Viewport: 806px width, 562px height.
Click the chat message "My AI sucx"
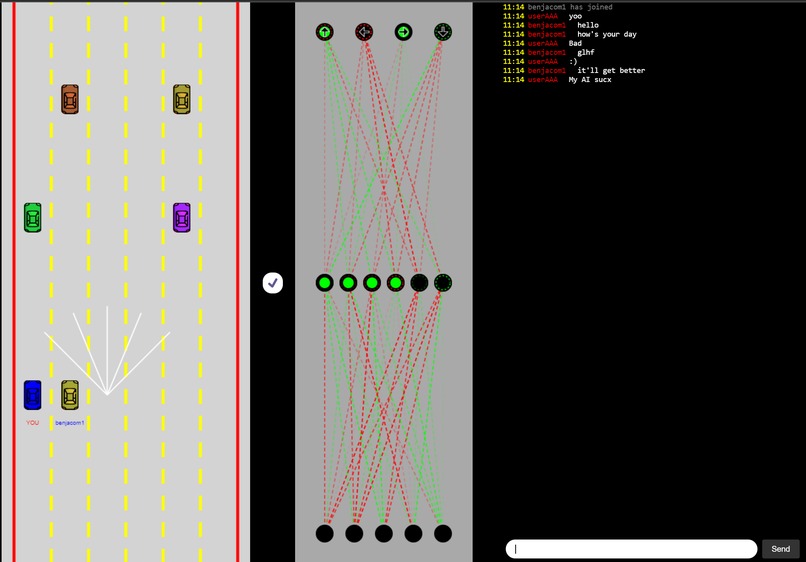click(590, 80)
